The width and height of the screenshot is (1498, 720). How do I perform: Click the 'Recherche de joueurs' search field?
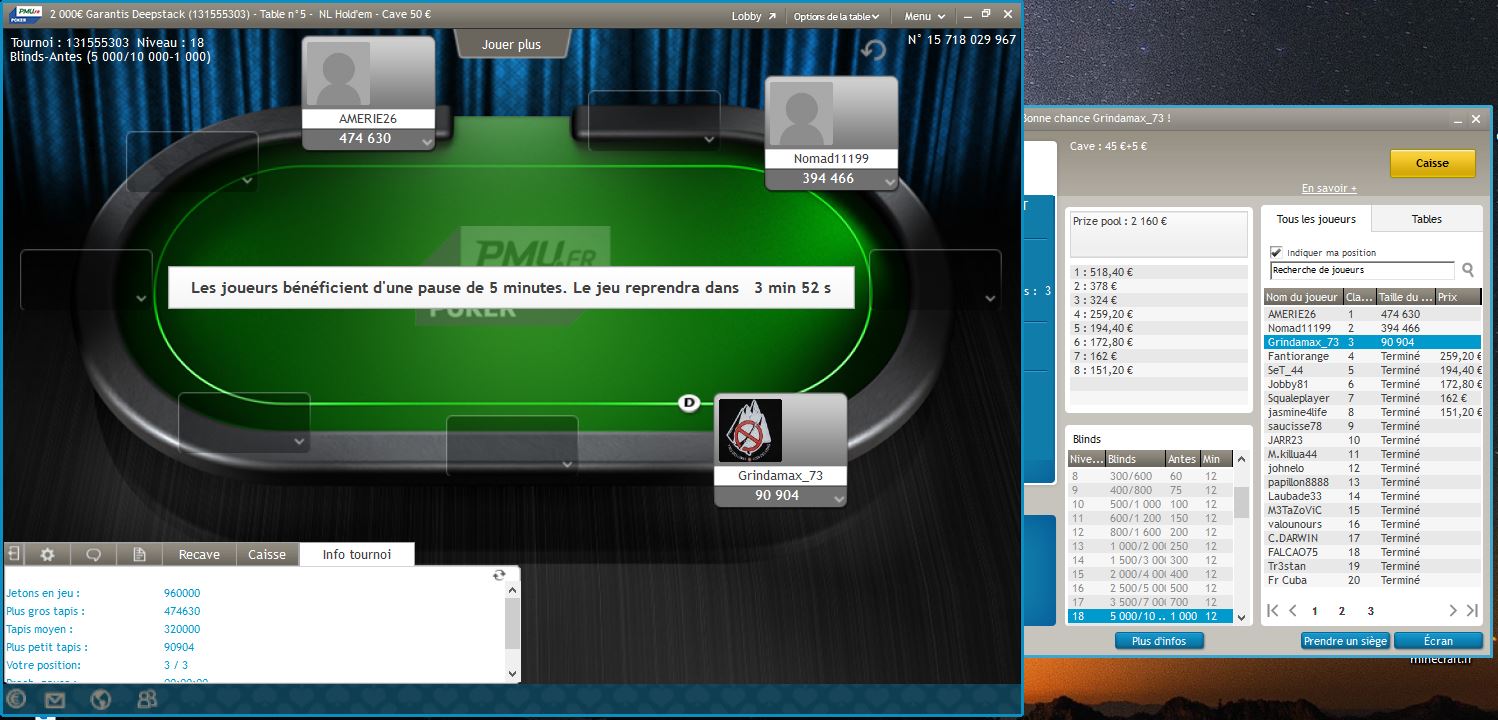[x=1361, y=270]
